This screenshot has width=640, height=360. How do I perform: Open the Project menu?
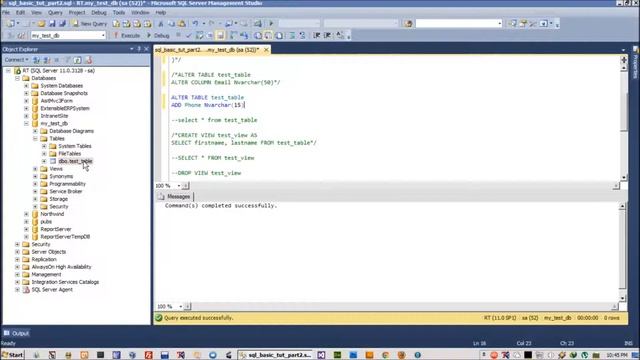point(77,13)
